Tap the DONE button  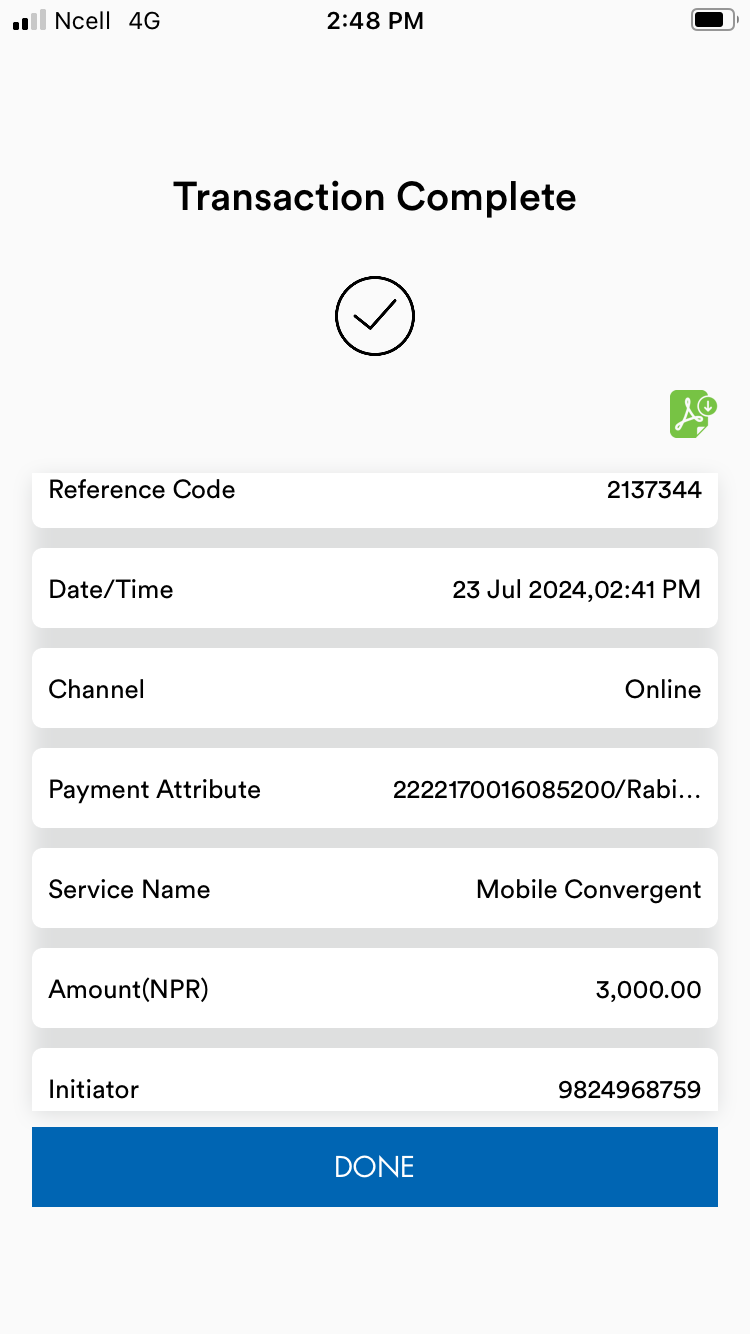[x=375, y=1167]
